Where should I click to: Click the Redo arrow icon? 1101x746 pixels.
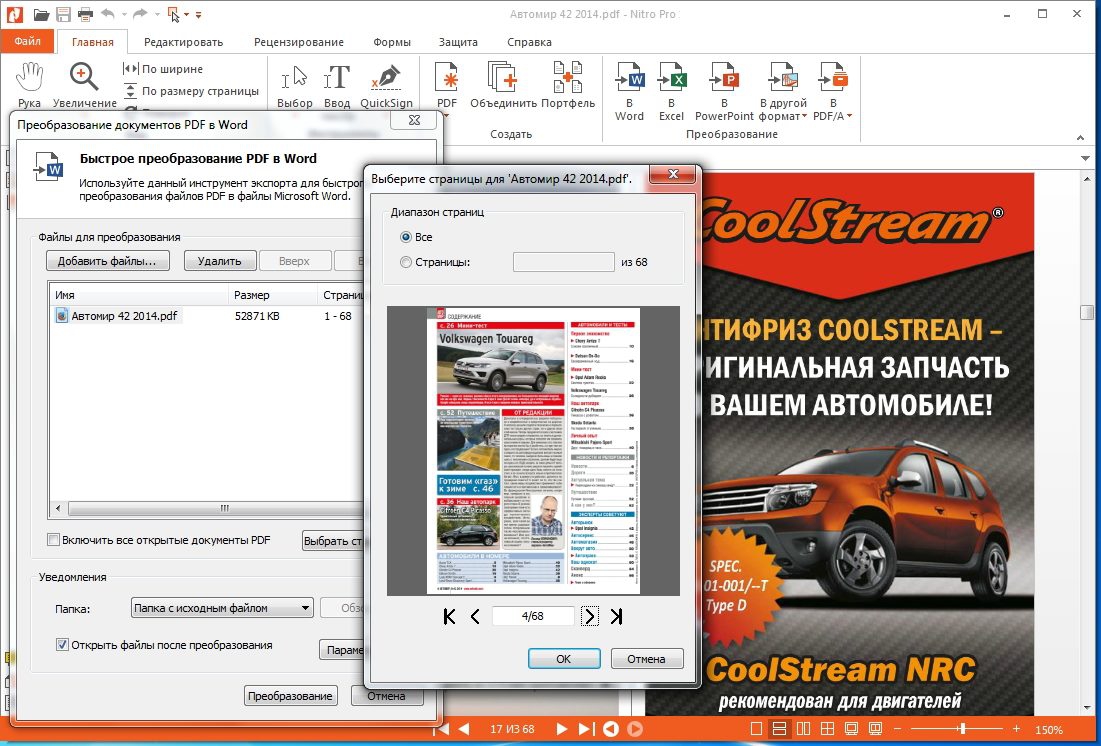139,14
